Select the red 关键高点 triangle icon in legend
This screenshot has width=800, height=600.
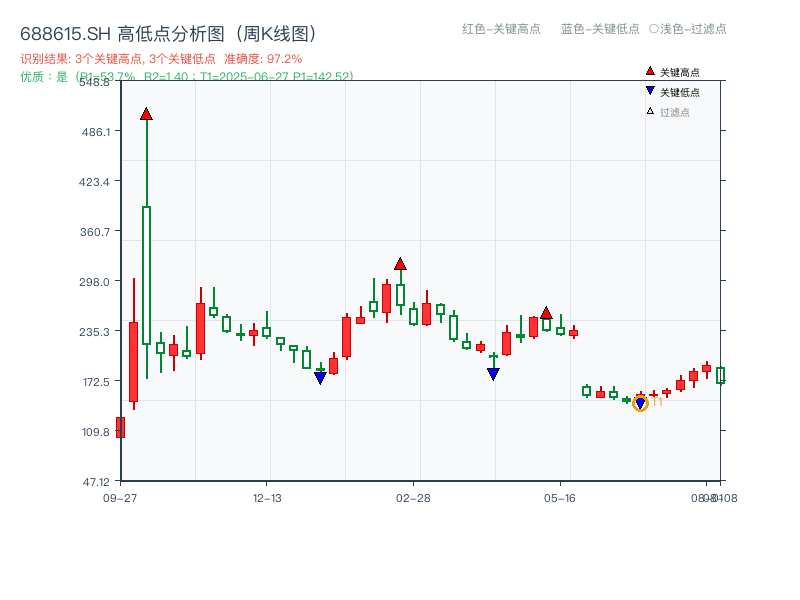(648, 71)
